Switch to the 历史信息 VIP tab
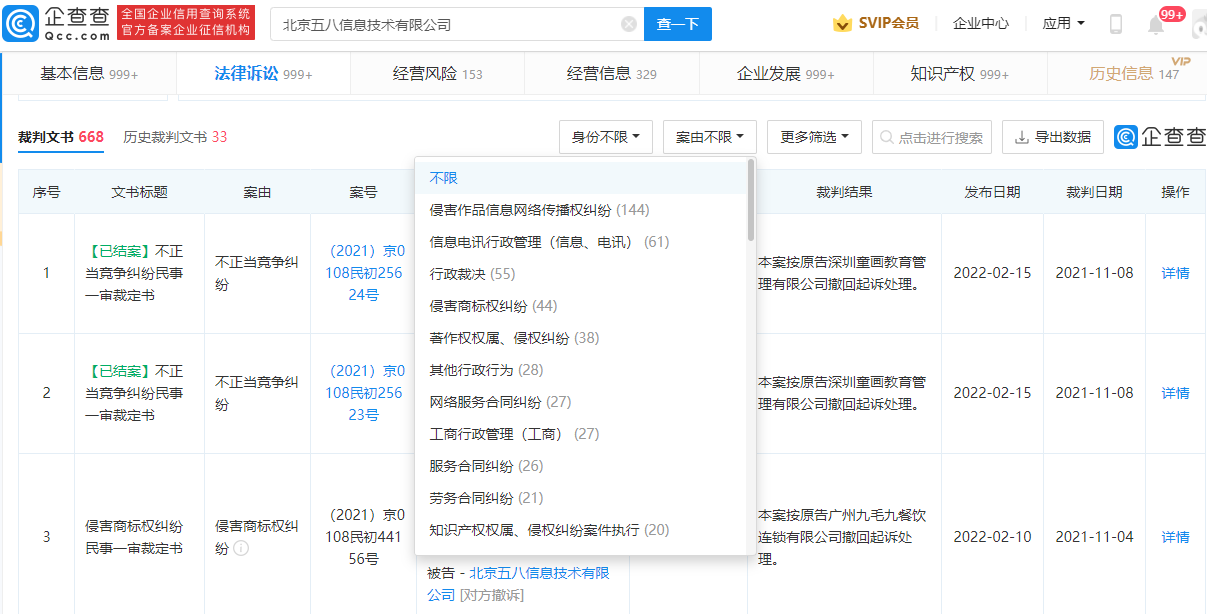Viewport: 1207px width, 614px height. coord(1133,74)
